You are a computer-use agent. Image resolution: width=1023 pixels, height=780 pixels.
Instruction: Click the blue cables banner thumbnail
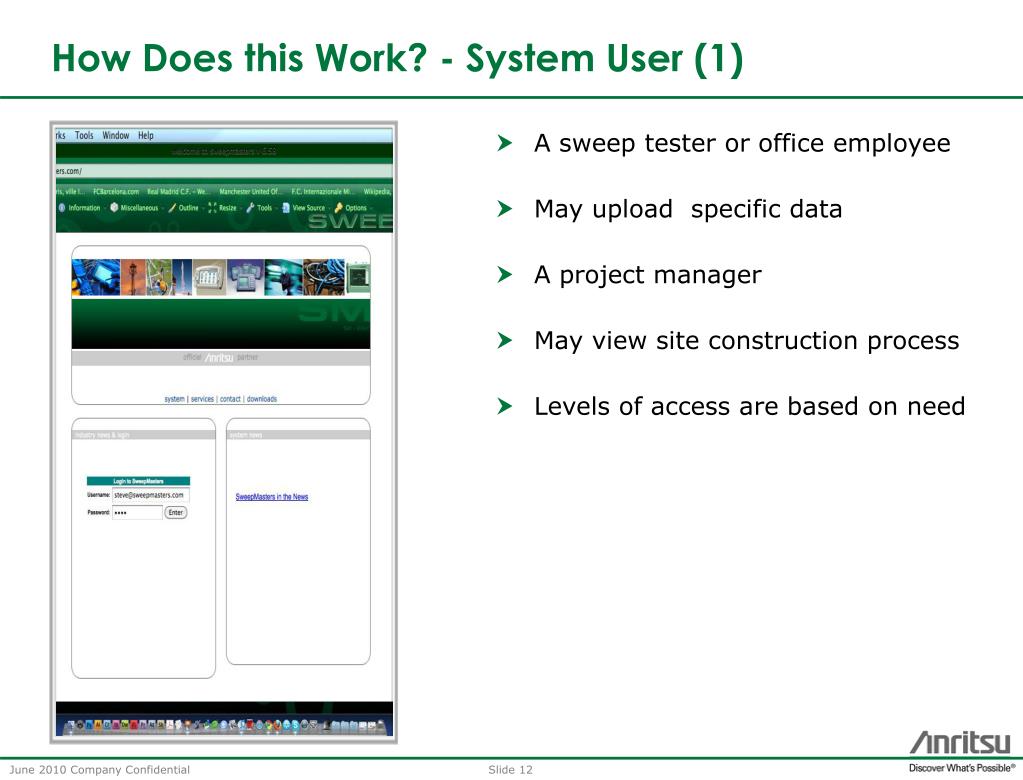pyautogui.click(x=96, y=277)
